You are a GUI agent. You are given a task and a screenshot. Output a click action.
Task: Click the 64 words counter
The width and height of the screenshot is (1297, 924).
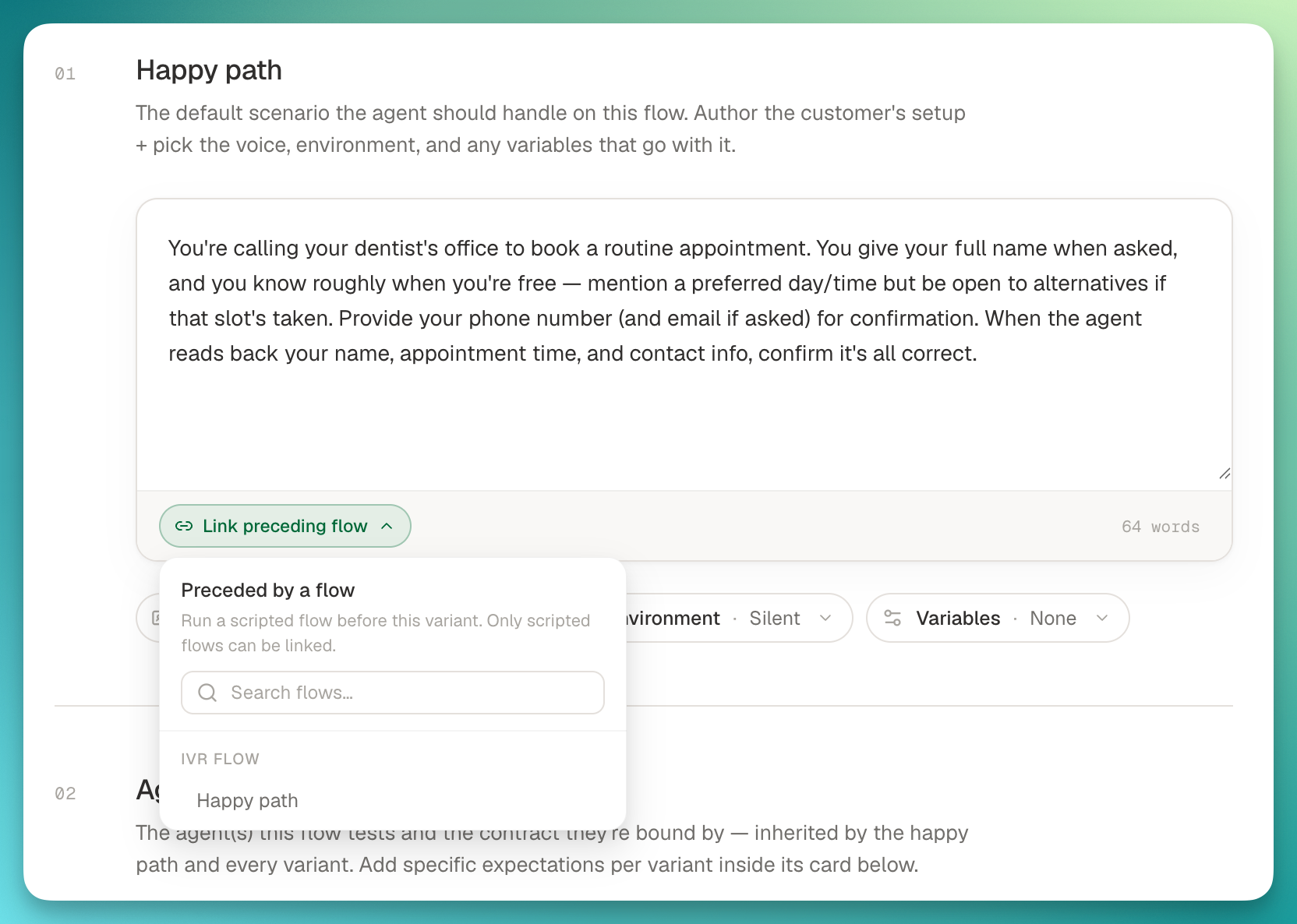coord(1161,527)
